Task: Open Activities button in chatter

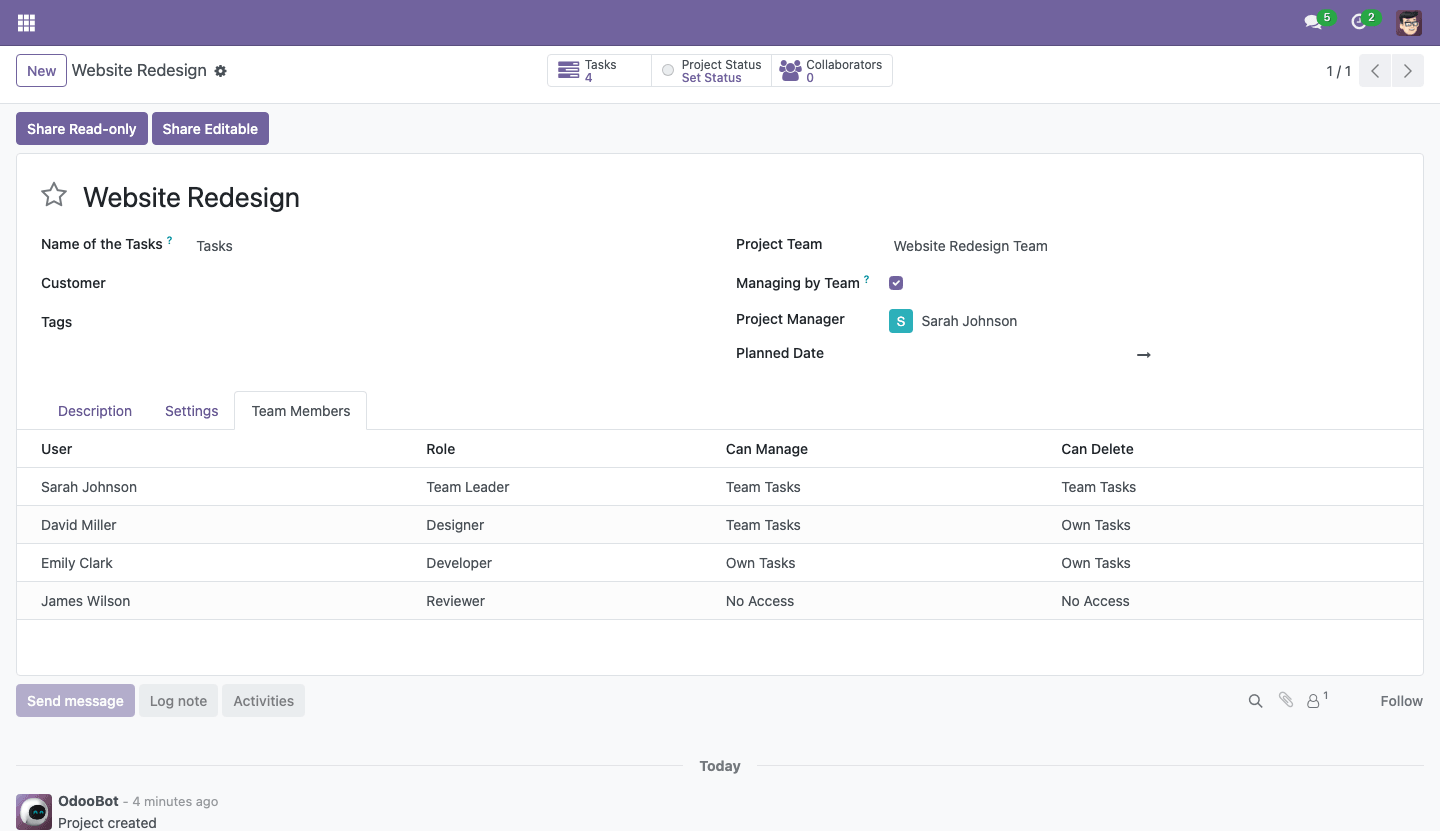Action: point(263,701)
